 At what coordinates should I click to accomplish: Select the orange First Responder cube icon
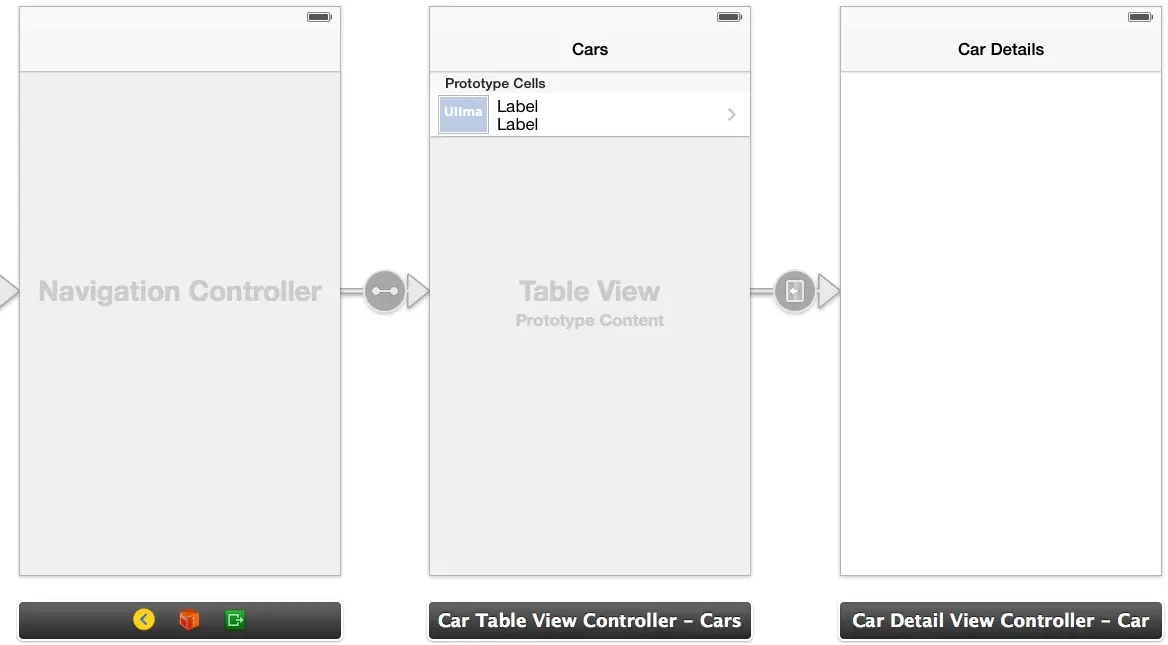point(189,620)
